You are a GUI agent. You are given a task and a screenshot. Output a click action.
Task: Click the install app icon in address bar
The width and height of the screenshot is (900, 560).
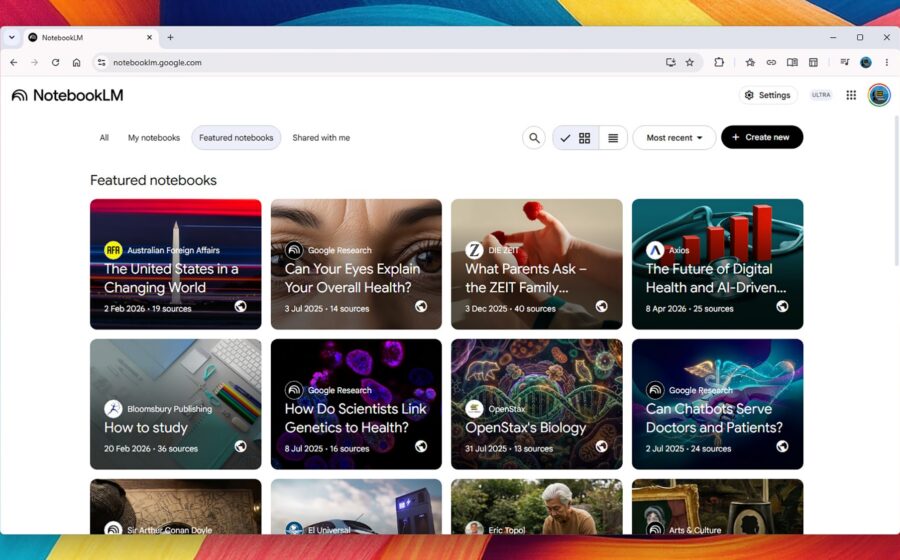pos(670,63)
